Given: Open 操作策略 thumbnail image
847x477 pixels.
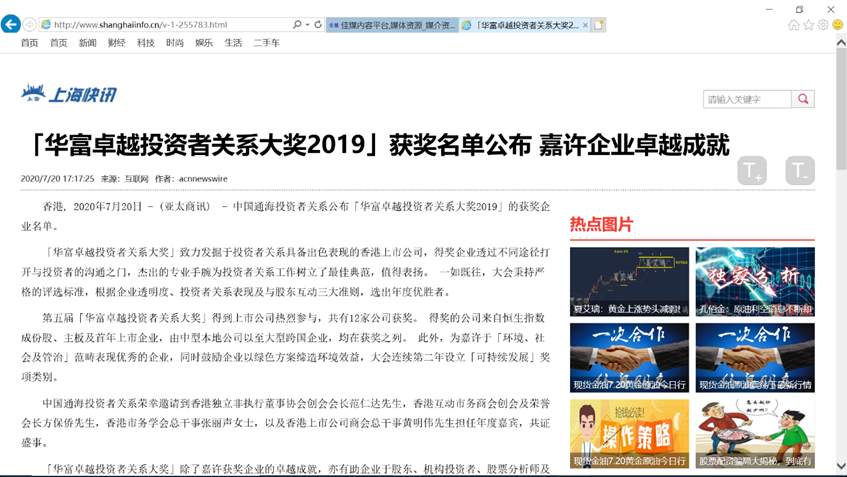Looking at the screenshot, I should pos(629,434).
